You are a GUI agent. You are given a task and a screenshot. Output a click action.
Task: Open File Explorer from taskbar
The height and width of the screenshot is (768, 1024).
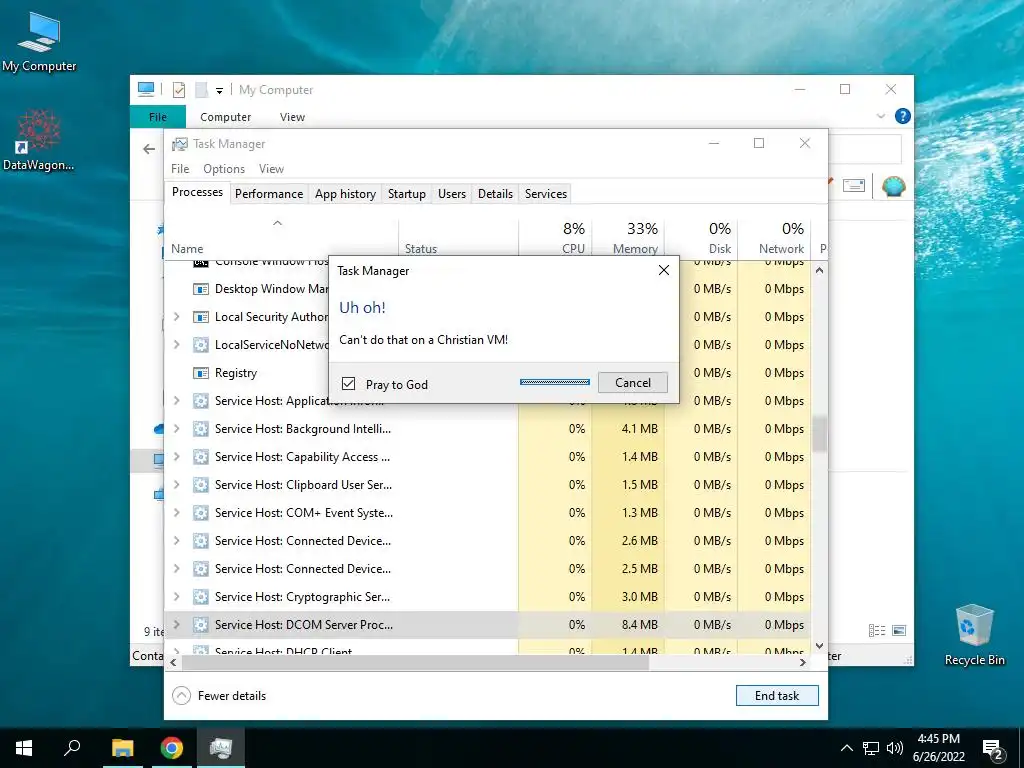tap(122, 748)
